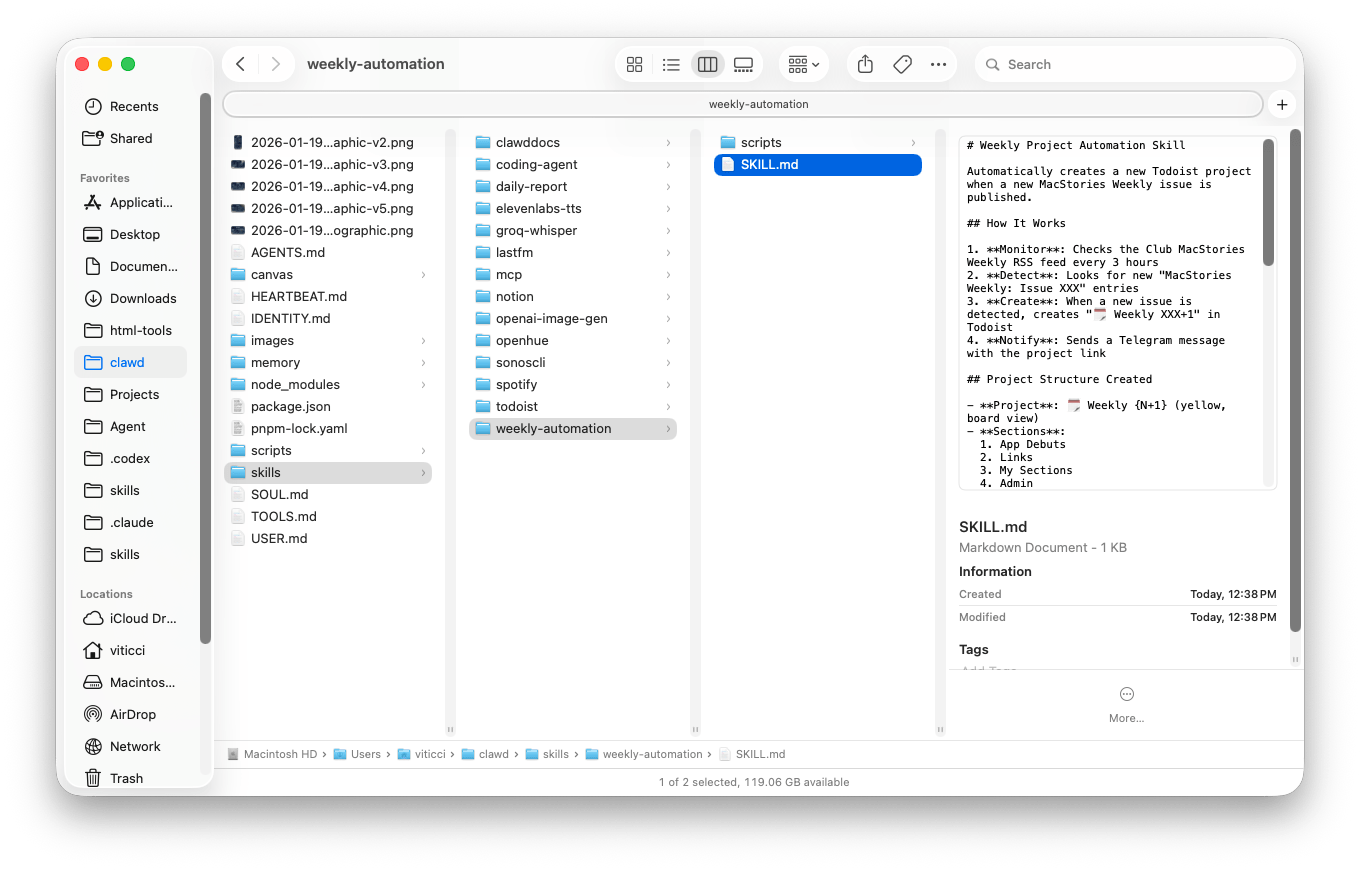Add a new tab with plus button
Image resolution: width=1360 pixels, height=870 pixels.
[1281, 104]
